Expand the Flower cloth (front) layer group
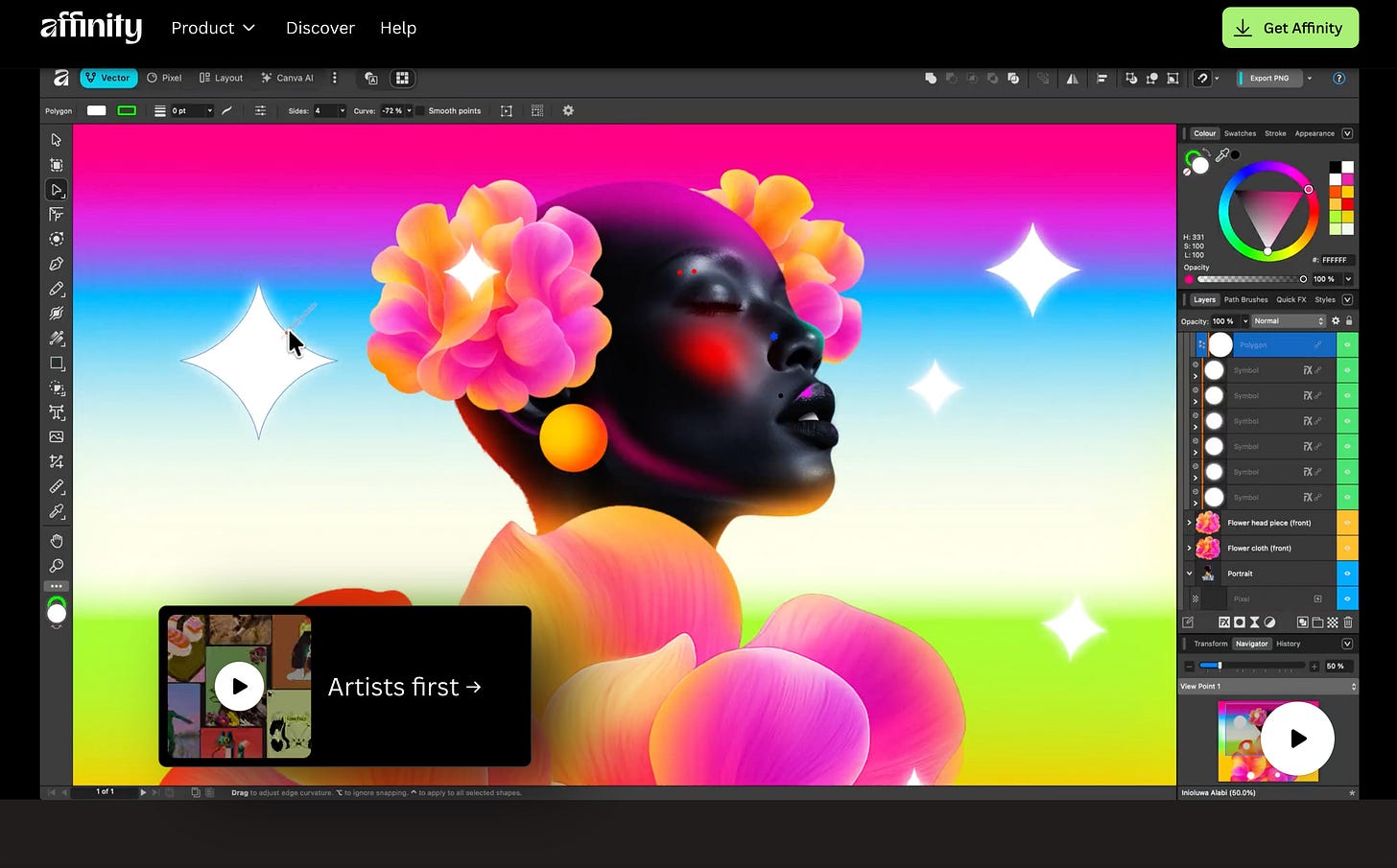Viewport: 1397px width, 868px height. [x=1189, y=549]
